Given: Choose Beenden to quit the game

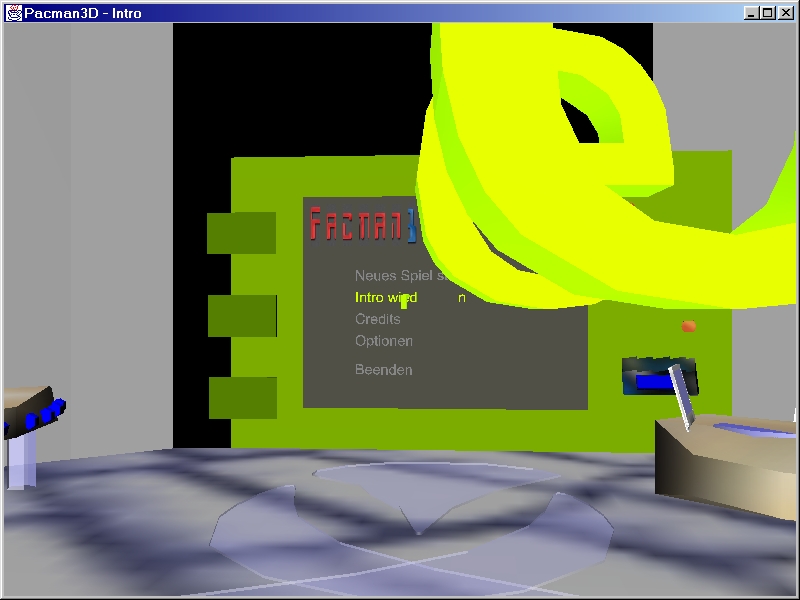Looking at the screenshot, I should (x=383, y=370).
